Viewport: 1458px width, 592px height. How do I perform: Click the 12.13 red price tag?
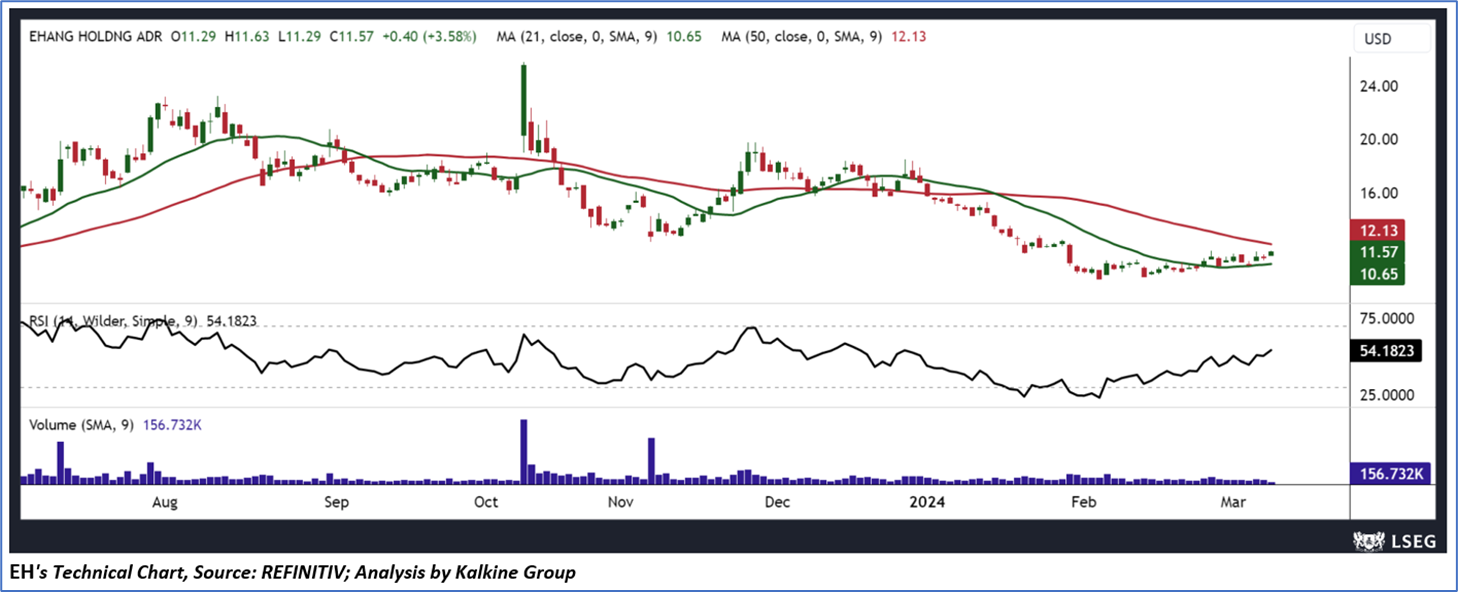[x=1378, y=229]
